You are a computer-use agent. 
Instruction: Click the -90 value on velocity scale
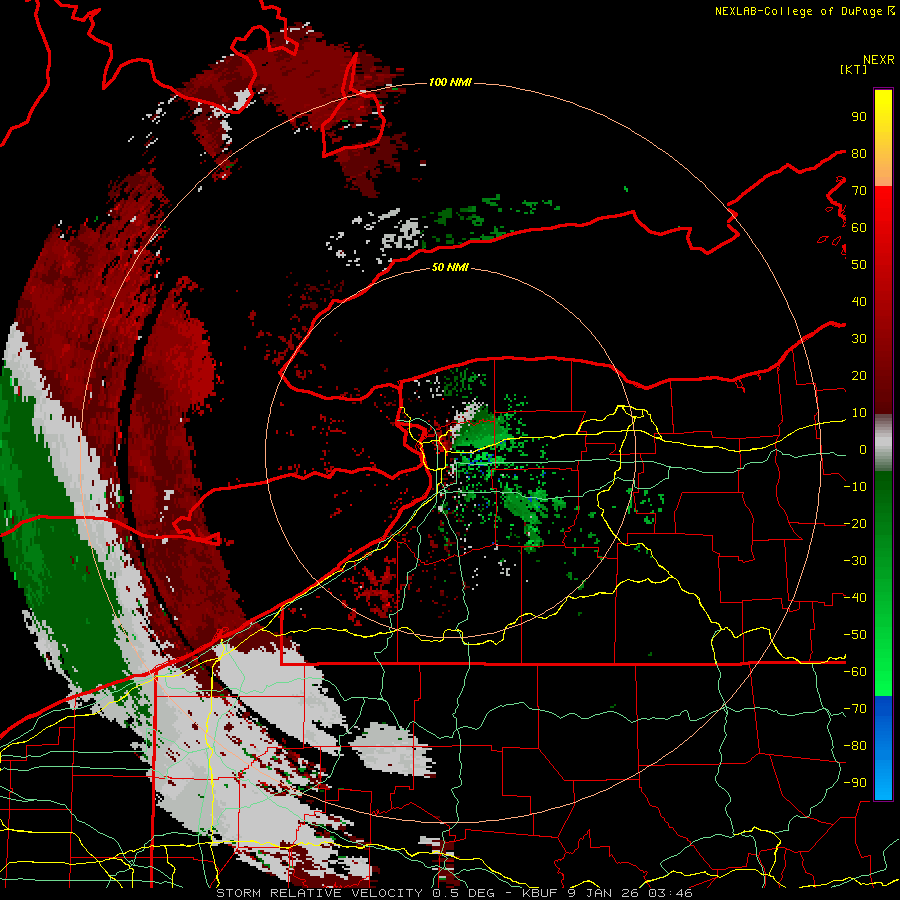855,783
